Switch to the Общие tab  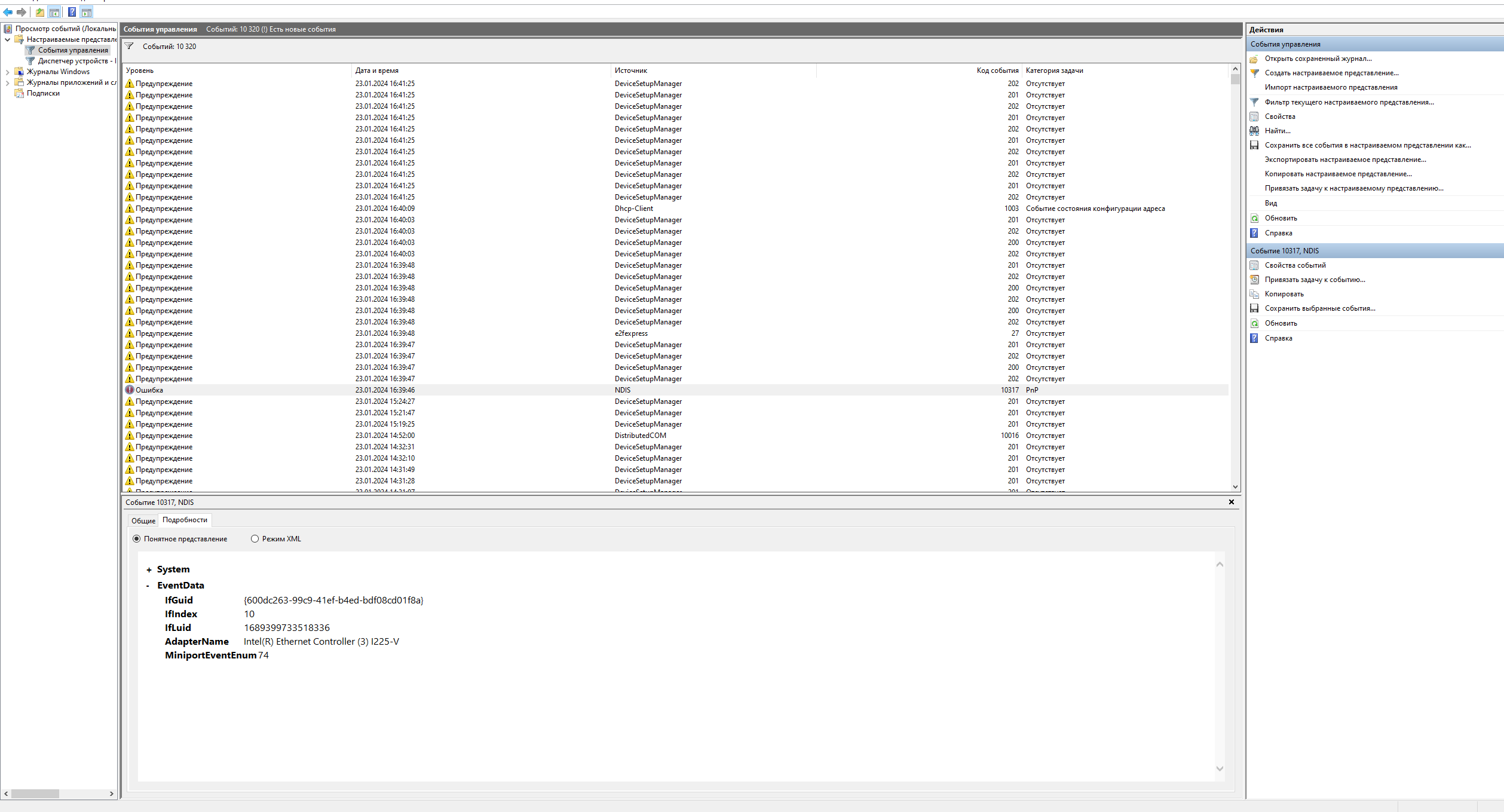(143, 521)
